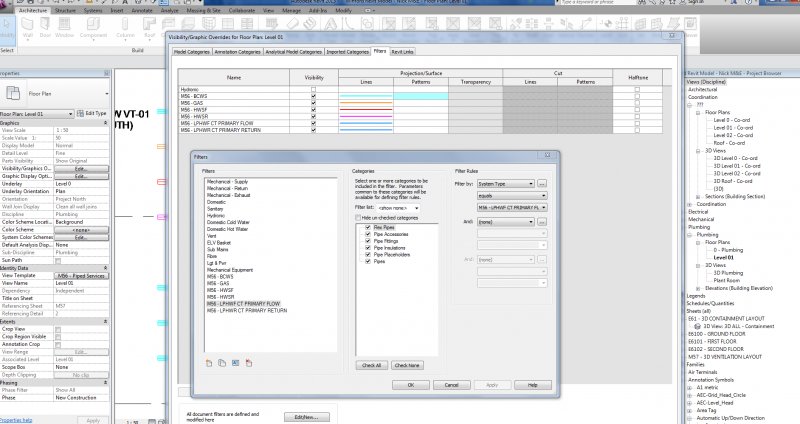Image resolution: width=800 pixels, height=424 pixels.
Task: Click the Curtain Grid ribbon icon
Action: [x=228, y=23]
